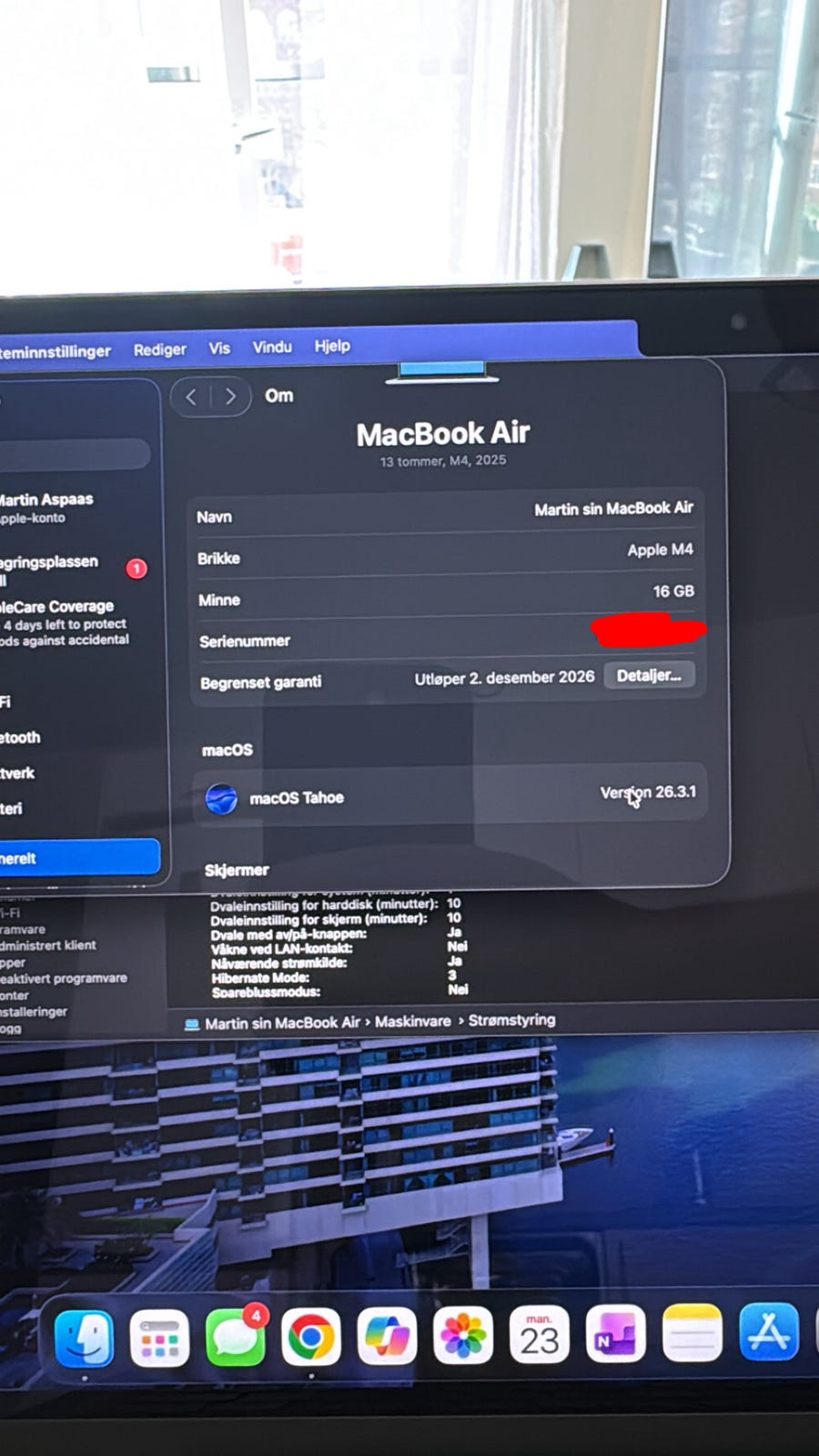
Task: Click warranty expiry text Utløper 2. desember 2026
Action: (x=504, y=678)
